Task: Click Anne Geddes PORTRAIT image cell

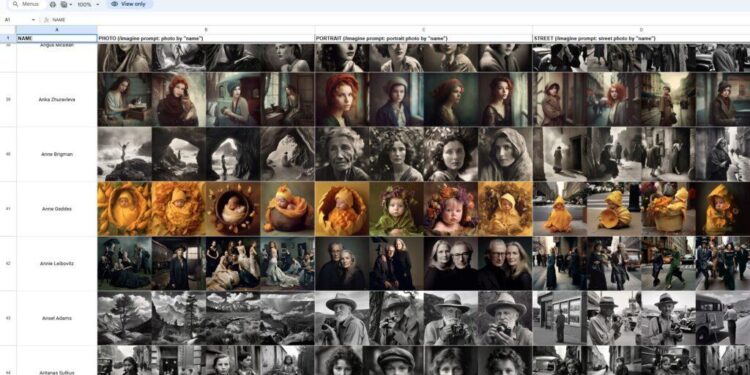Action: [x=424, y=209]
